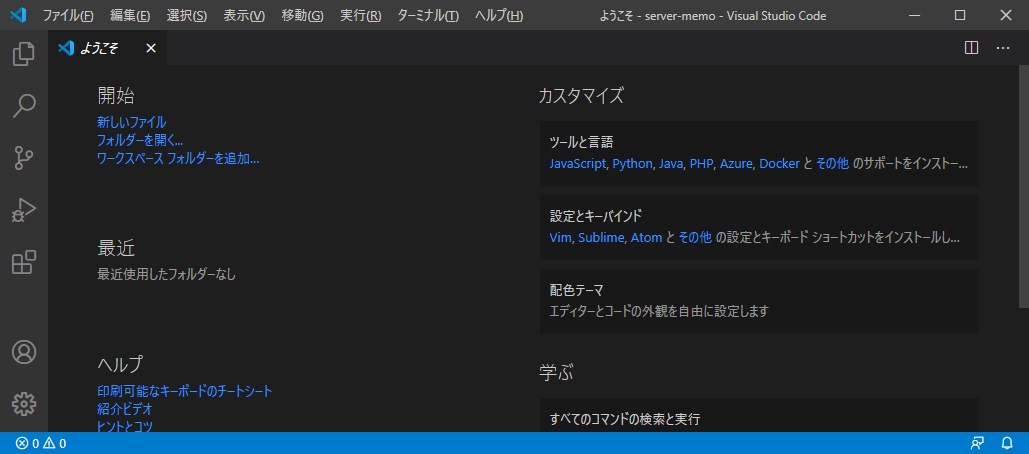Image resolution: width=1029 pixels, height=454 pixels.
Task: Select the ようこそ editor tab
Action: [x=108, y=48]
